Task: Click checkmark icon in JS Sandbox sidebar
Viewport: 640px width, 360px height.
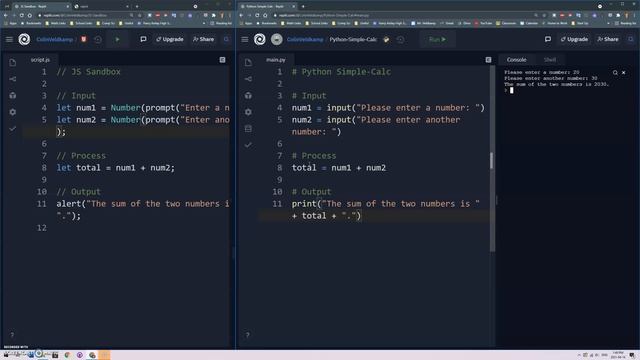Action: coord(13,129)
